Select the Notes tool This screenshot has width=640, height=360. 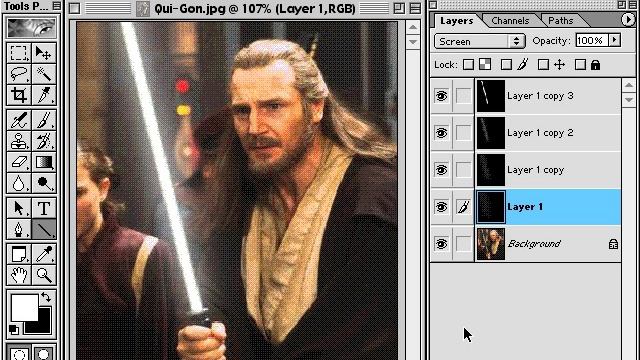(x=18, y=254)
